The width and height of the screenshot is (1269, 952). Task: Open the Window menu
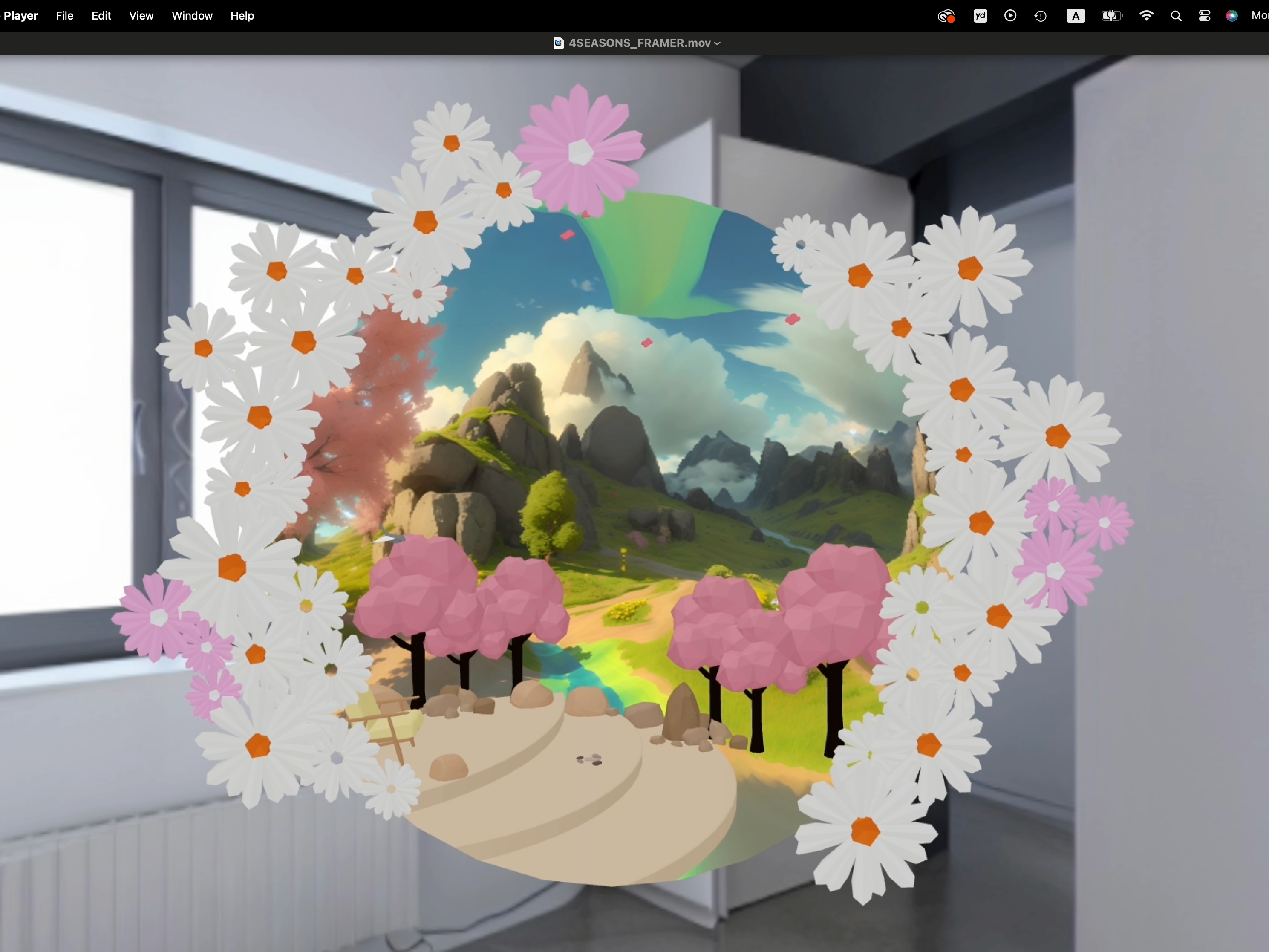click(192, 15)
